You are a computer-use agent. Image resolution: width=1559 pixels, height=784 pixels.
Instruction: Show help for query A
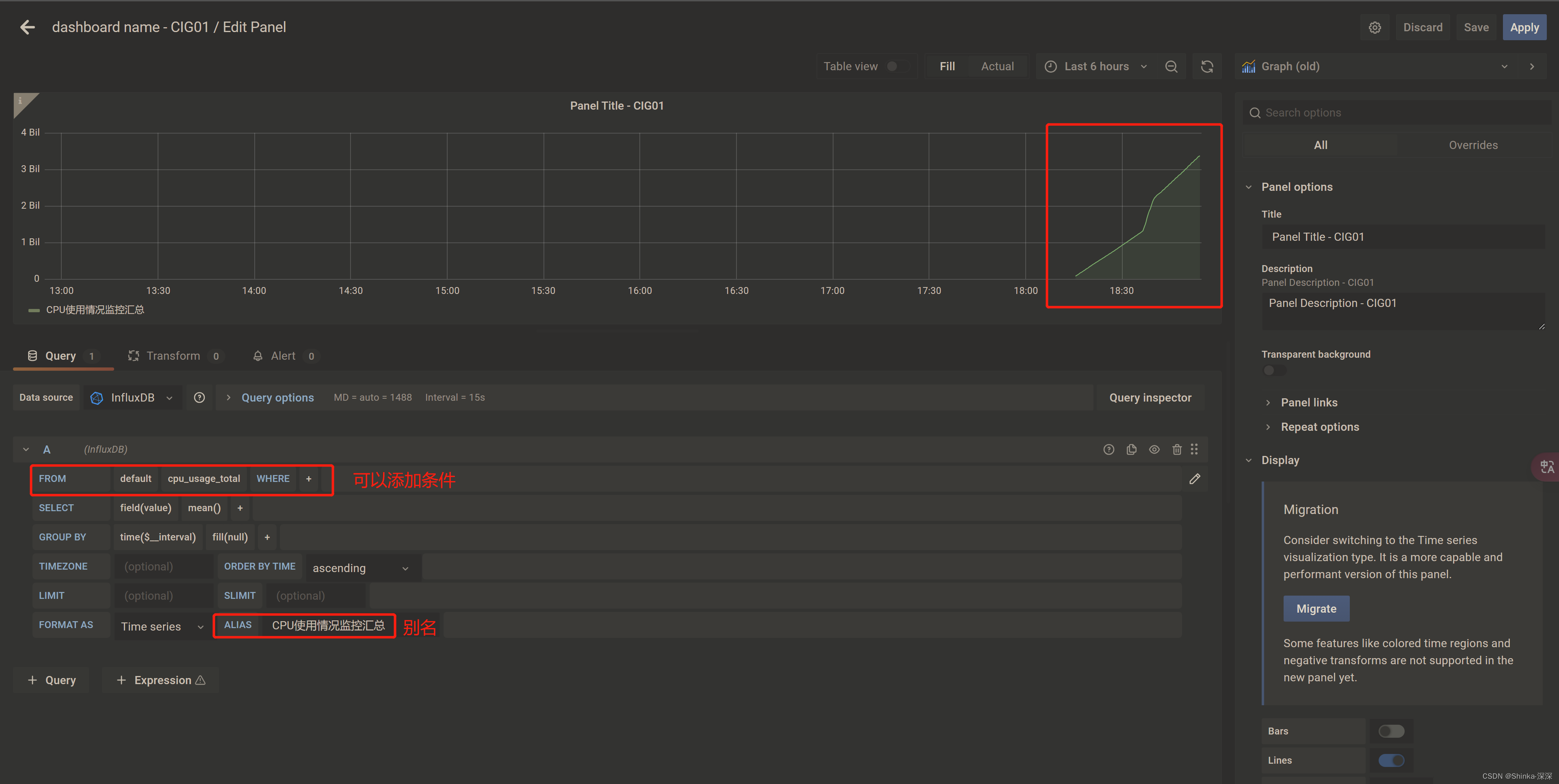click(1108, 449)
